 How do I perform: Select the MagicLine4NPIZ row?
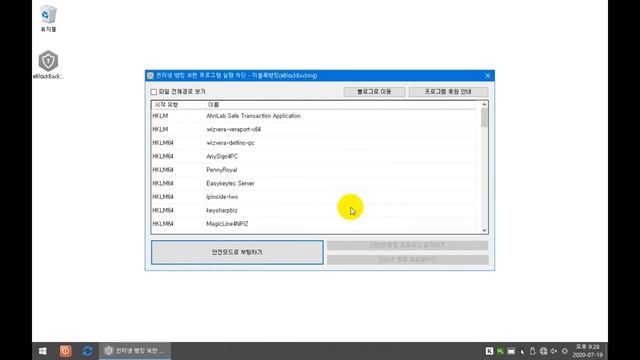tap(314, 224)
